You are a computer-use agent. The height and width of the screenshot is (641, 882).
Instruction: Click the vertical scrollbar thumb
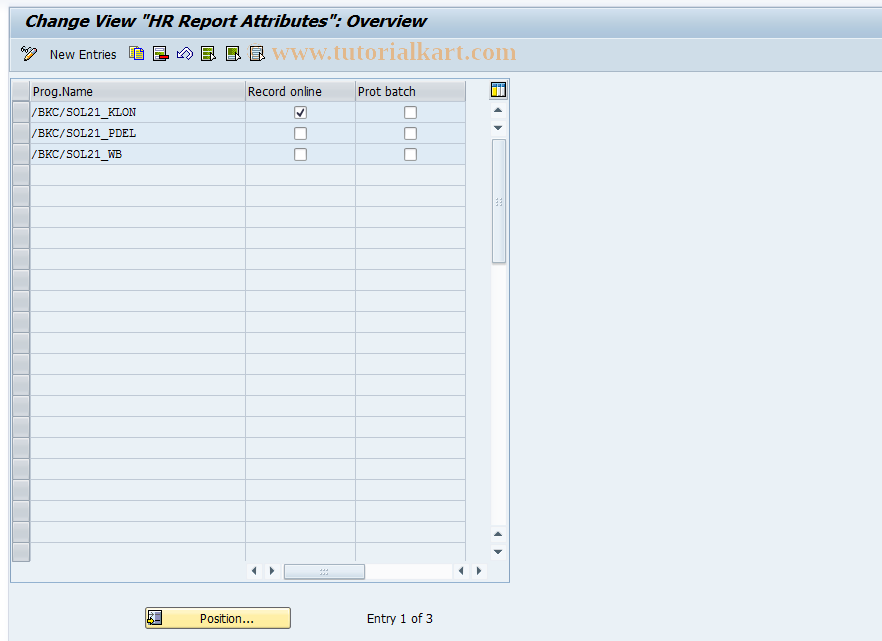point(499,201)
